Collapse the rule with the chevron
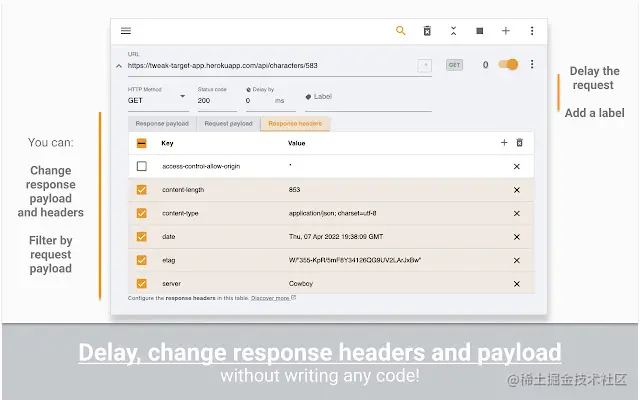This screenshot has width=640, height=400. click(x=119, y=66)
